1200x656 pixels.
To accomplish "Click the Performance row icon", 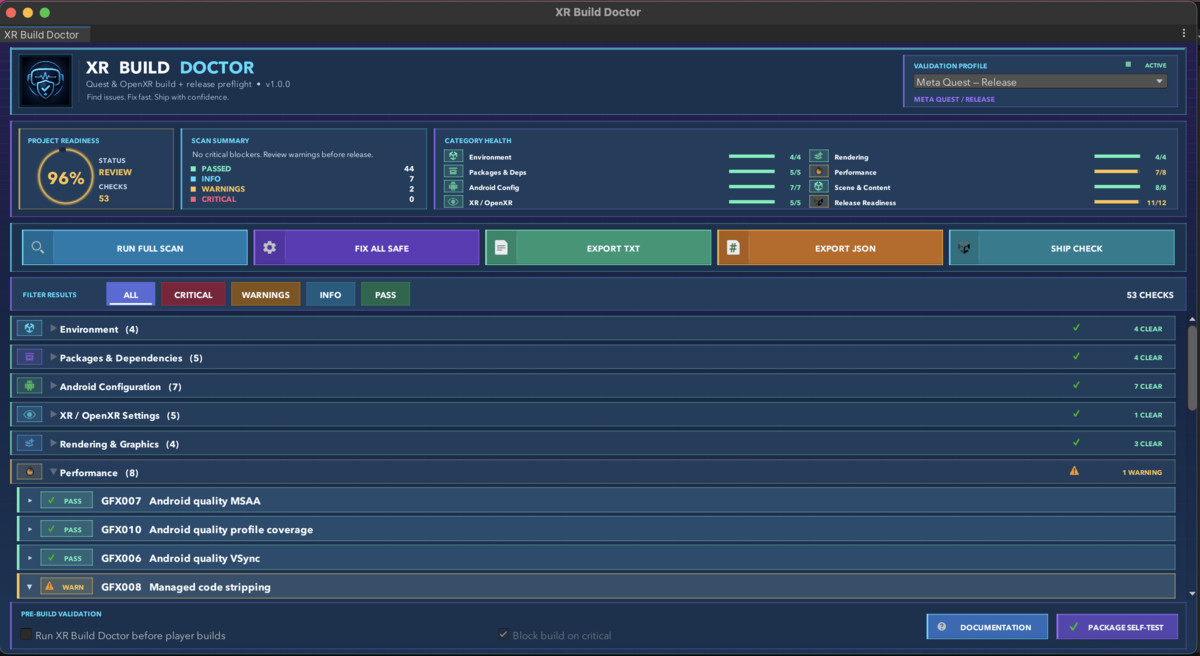I will [29, 472].
